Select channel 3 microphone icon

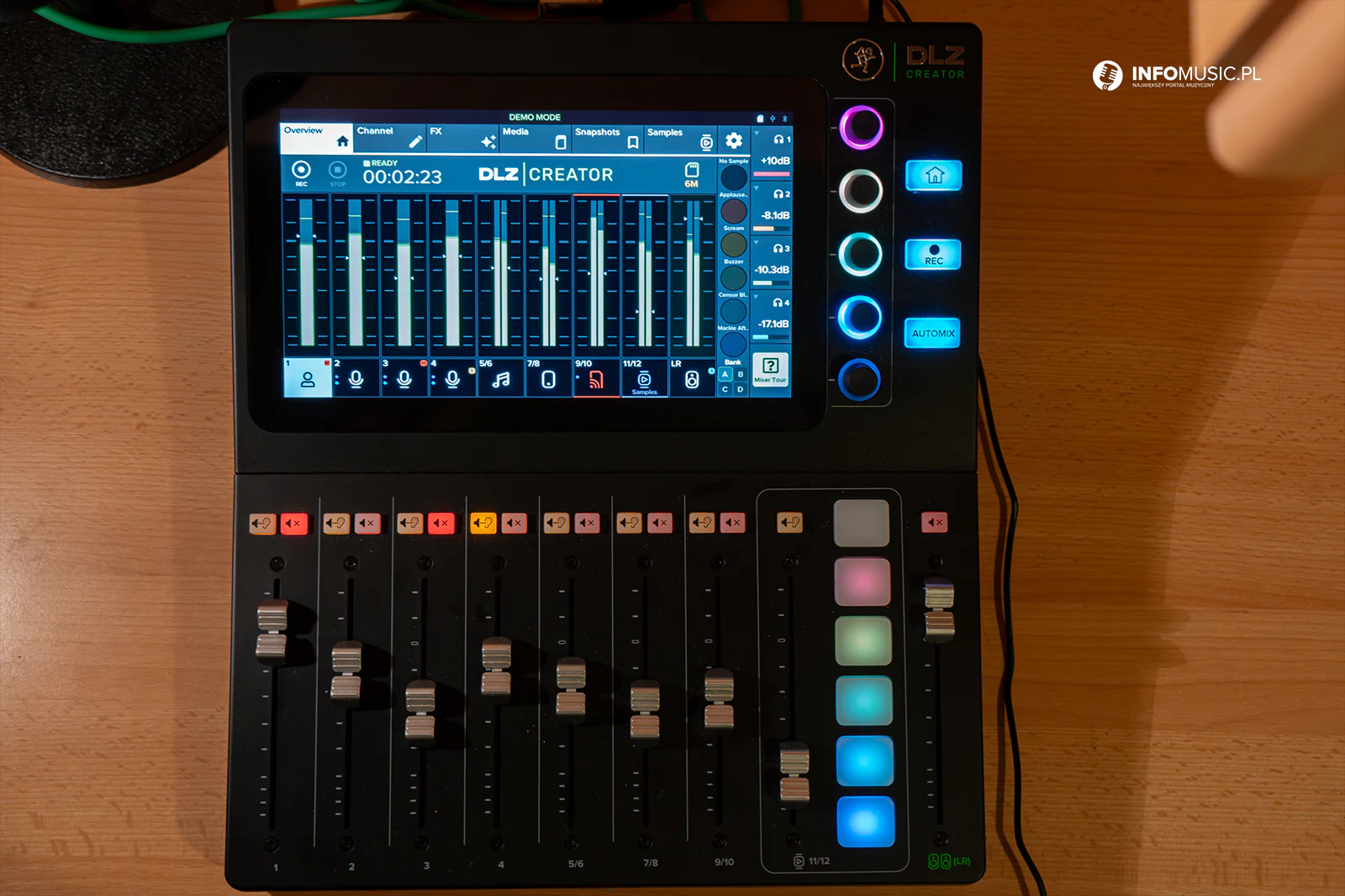403,379
